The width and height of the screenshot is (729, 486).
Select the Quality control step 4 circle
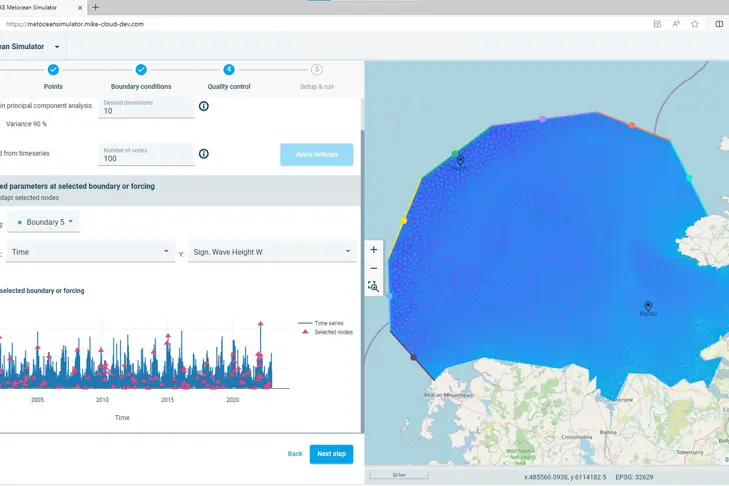[x=229, y=70]
